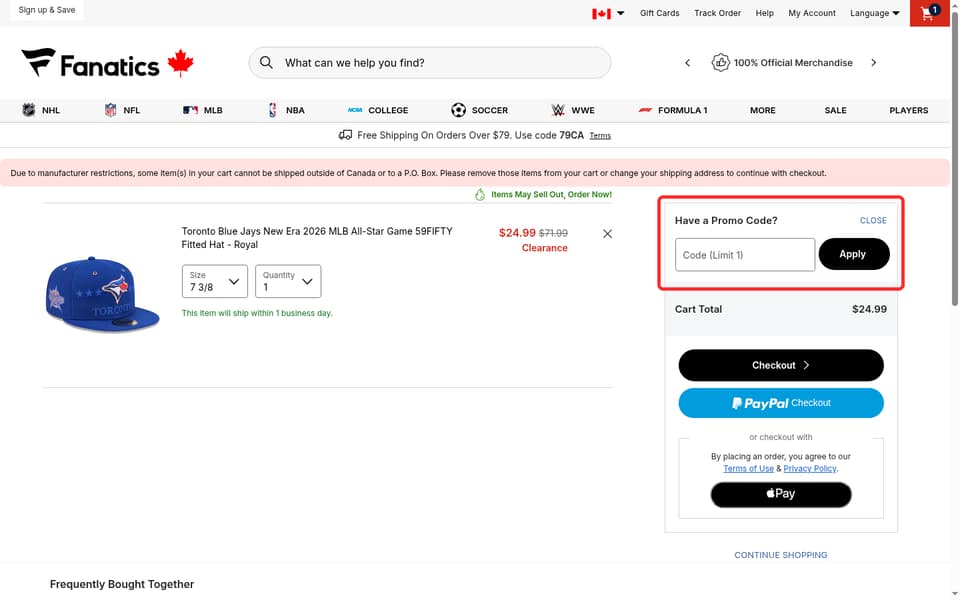The image size is (960, 600).
Task: Click the NCAA college icon
Action: coord(355,110)
